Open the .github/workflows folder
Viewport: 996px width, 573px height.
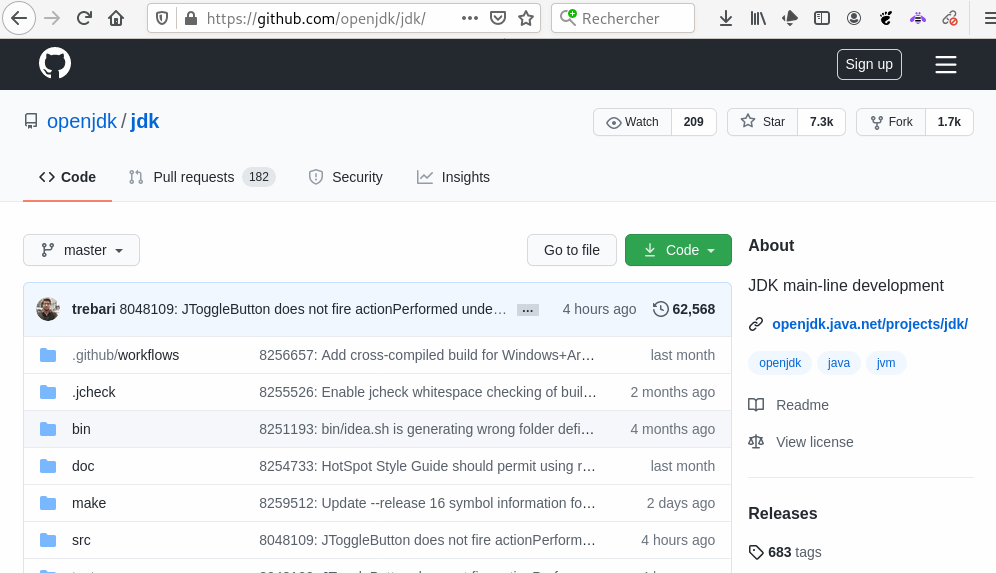pos(125,355)
